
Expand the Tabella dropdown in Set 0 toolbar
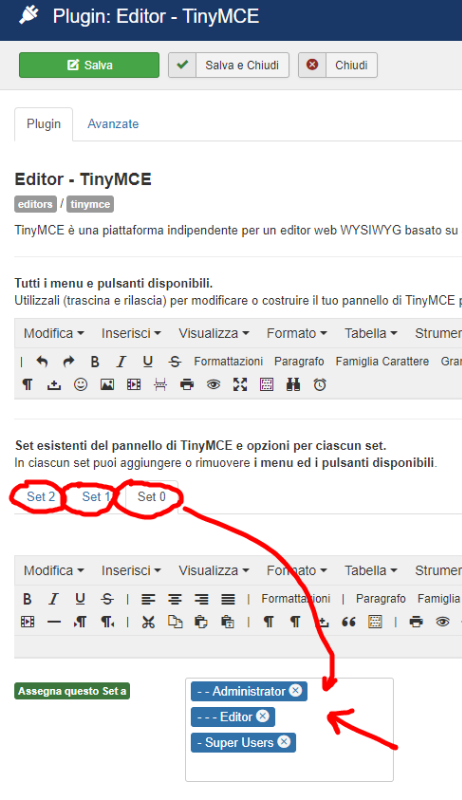pos(370,570)
